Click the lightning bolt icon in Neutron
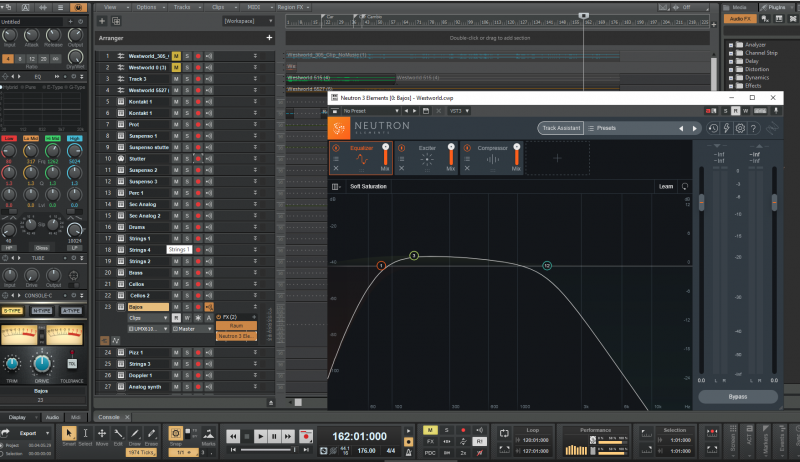This screenshot has width=800, height=462. coord(727,129)
